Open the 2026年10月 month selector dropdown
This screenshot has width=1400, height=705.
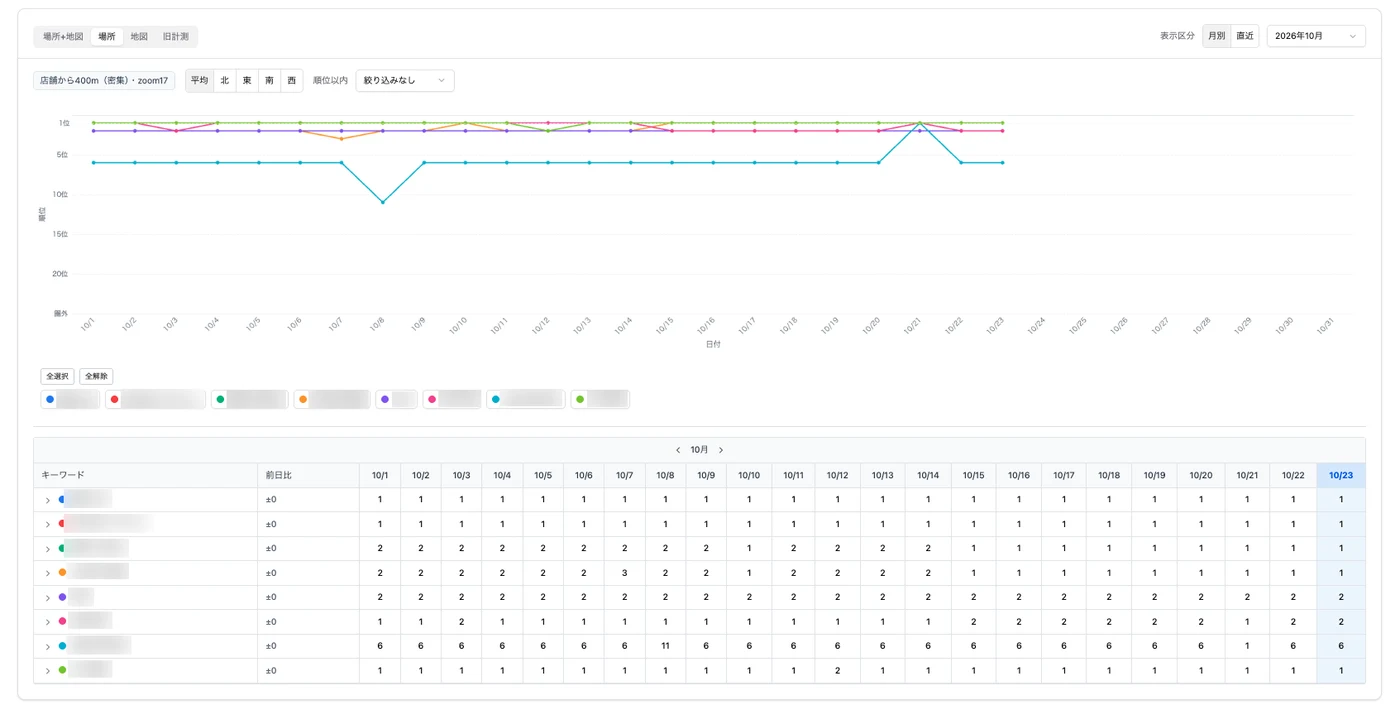pyautogui.click(x=1316, y=36)
